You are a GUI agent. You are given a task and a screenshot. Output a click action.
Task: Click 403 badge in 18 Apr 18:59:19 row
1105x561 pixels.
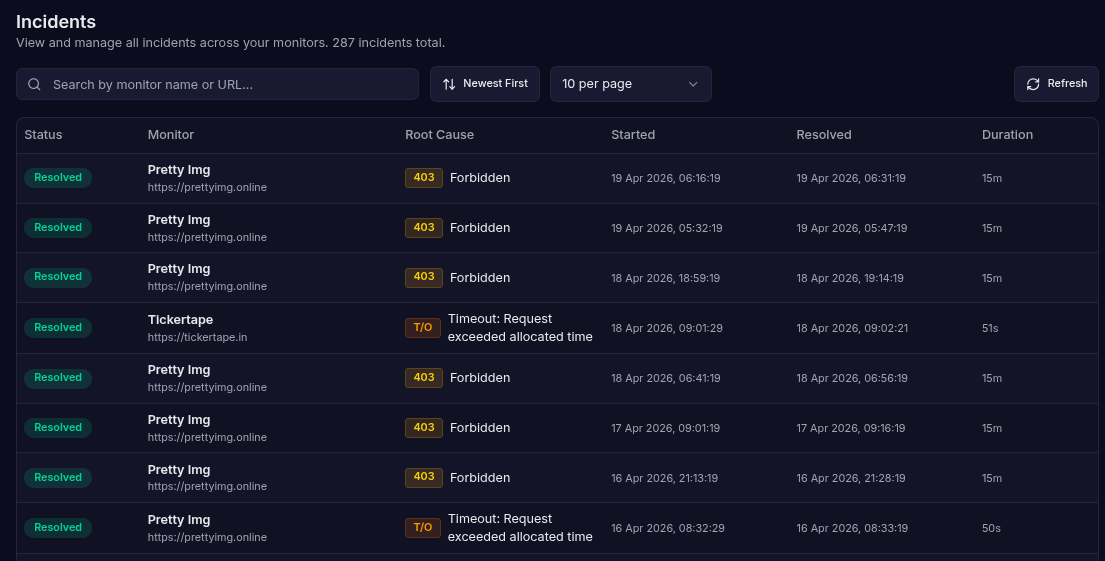(424, 277)
